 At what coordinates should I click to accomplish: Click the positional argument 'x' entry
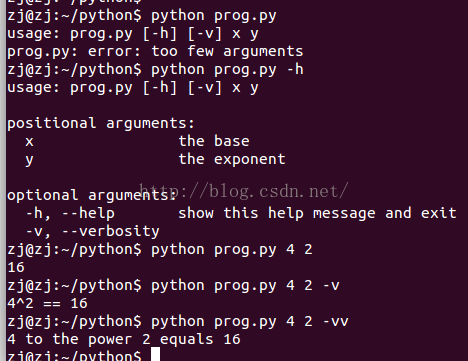tap(29, 142)
